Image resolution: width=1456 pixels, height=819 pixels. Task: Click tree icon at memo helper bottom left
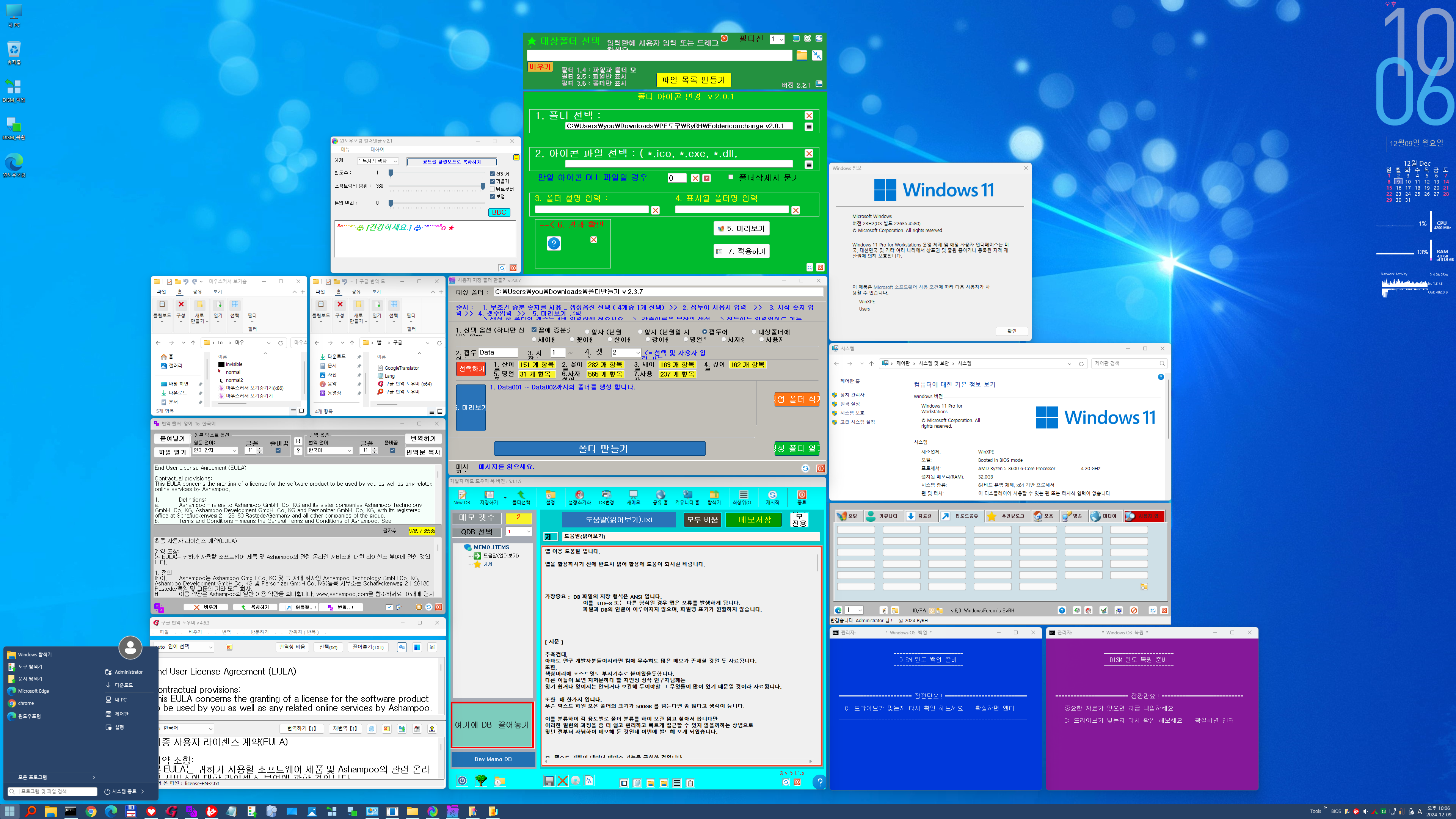click(x=480, y=781)
